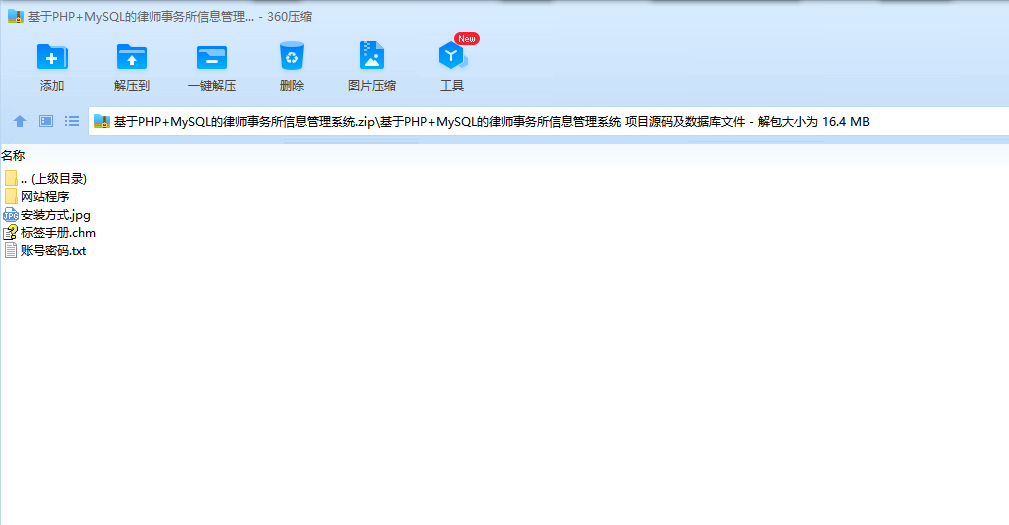This screenshot has width=1009, height=525.
Task: Select the .. (上级目录) parent folder row
Action: click(45, 178)
